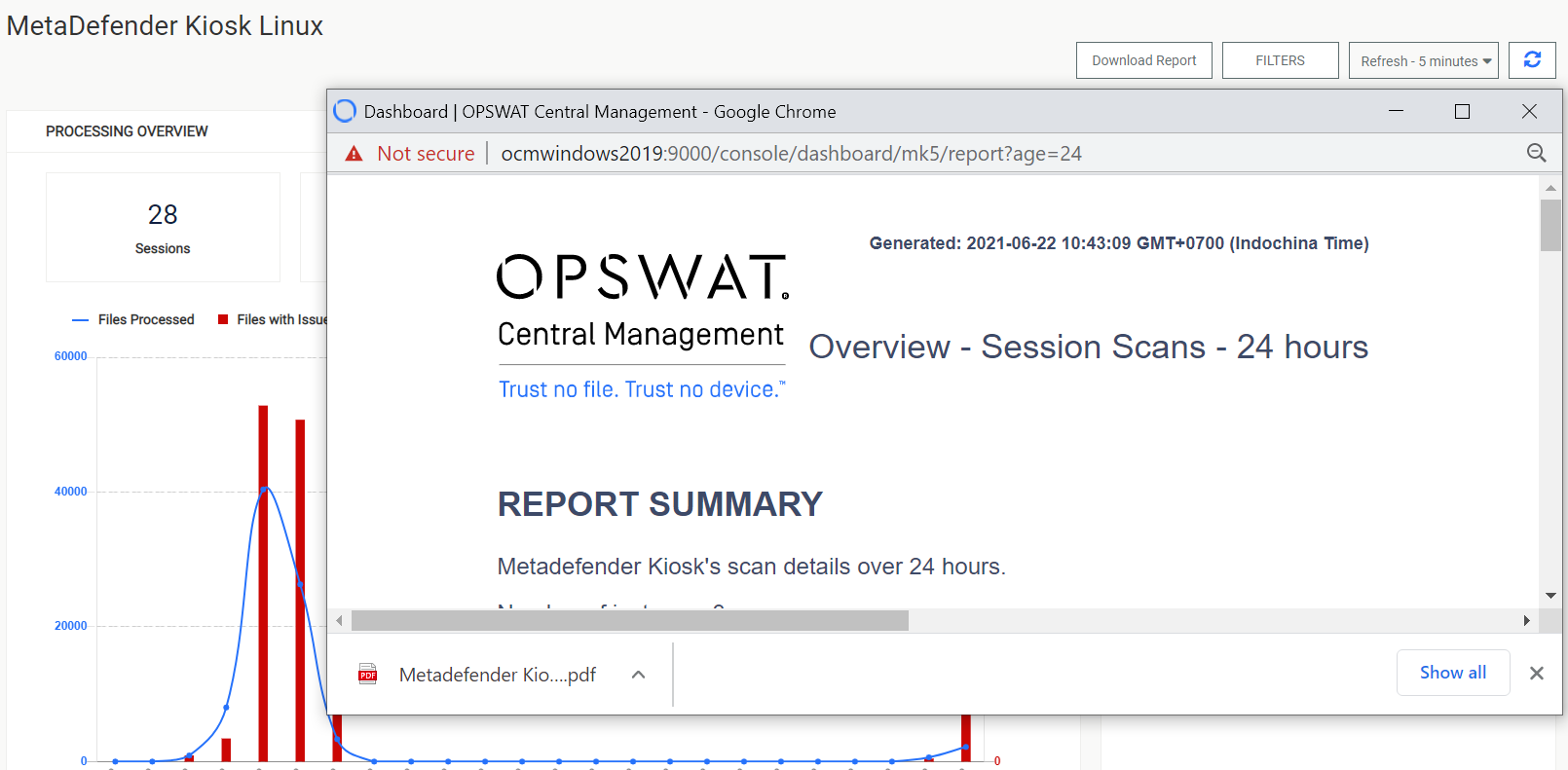Click the Central Management logo text
The height and width of the screenshot is (770, 1568).
point(641,335)
